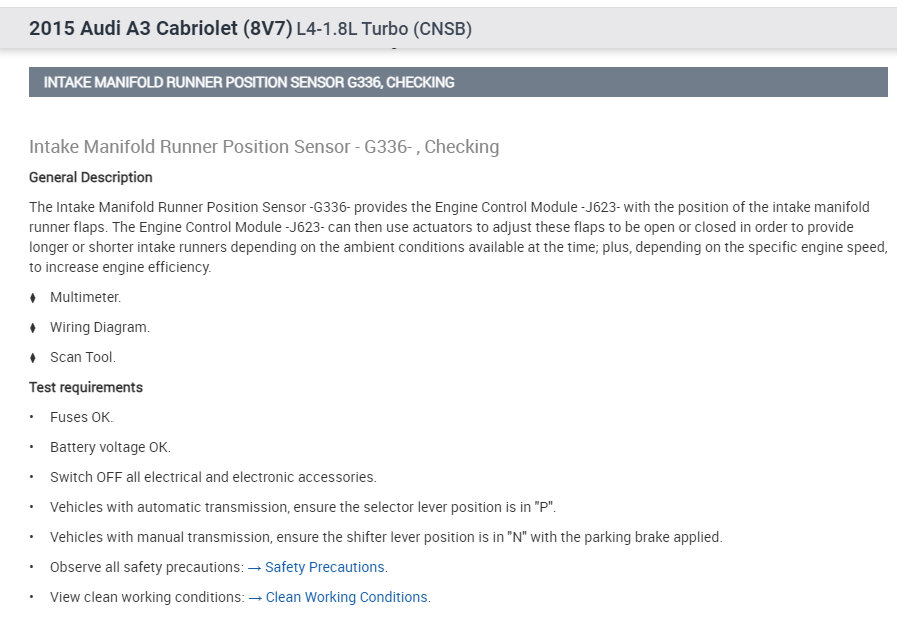Click the diamond bullet beside Multimeter
The image size is (897, 618).
(33, 297)
